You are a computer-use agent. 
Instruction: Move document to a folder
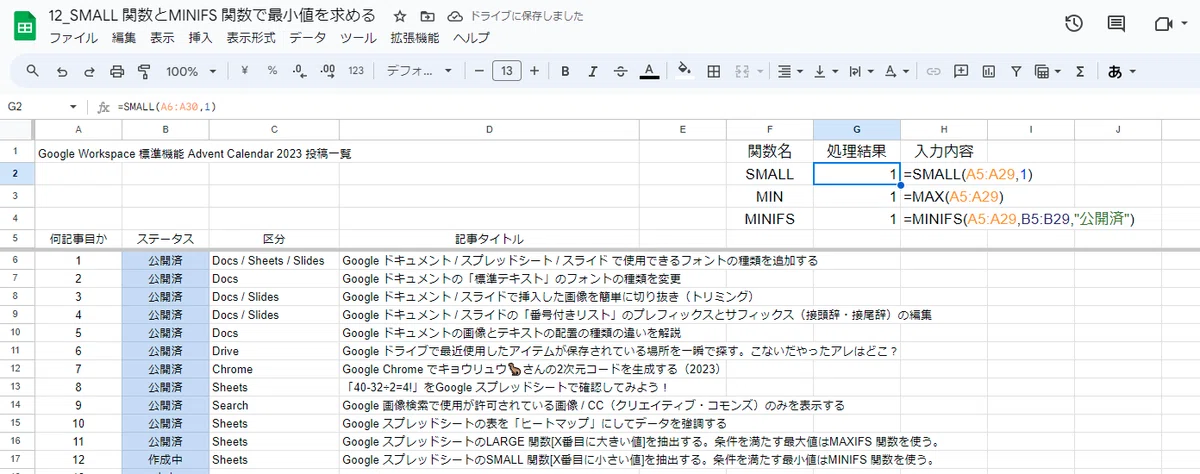click(x=428, y=17)
